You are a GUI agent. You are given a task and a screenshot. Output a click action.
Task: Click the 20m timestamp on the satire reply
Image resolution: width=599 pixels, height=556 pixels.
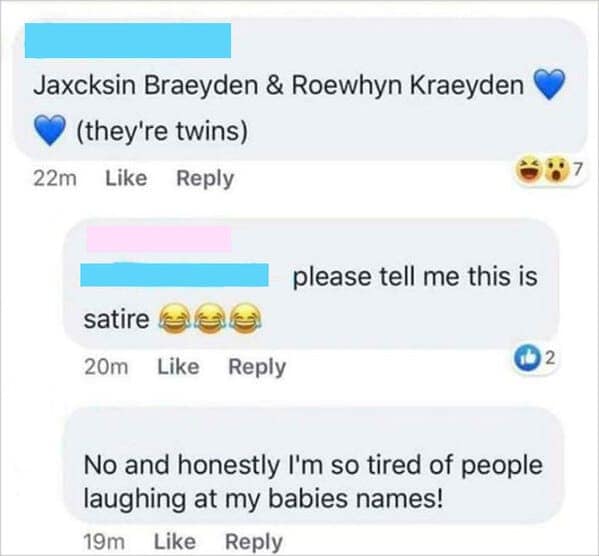pyautogui.click(x=106, y=367)
